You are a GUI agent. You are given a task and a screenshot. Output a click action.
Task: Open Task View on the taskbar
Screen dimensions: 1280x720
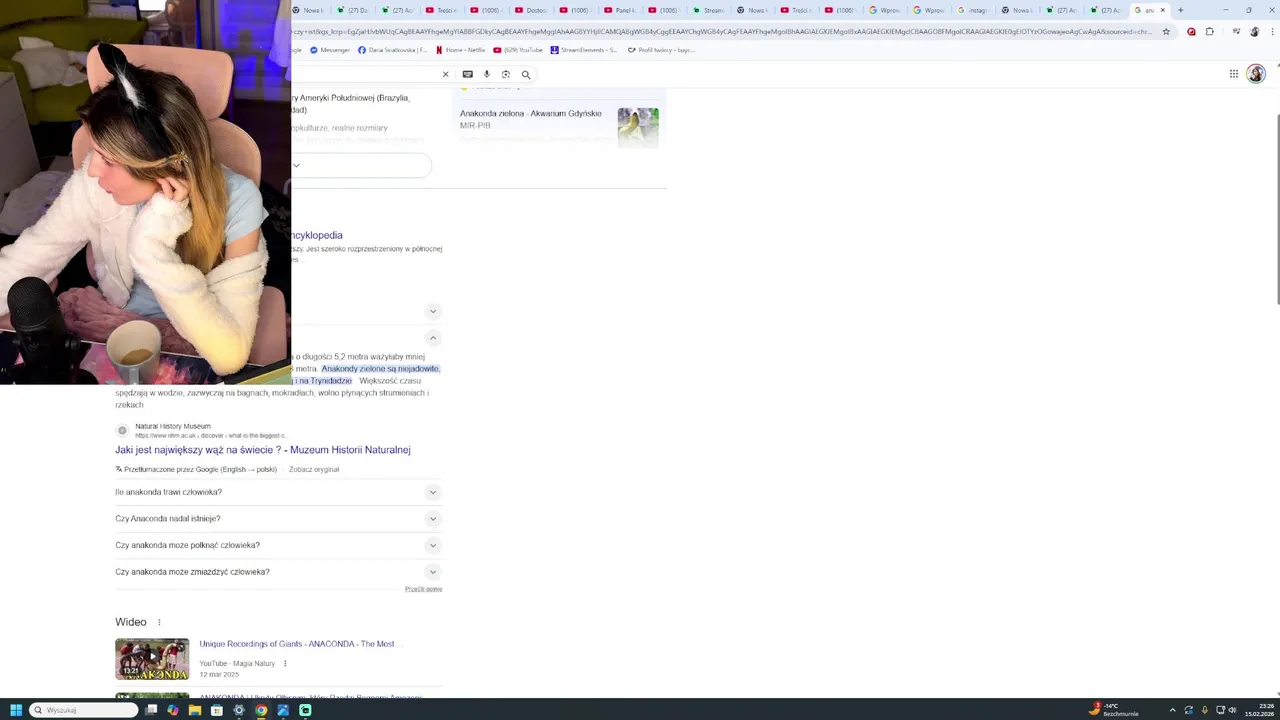coord(151,710)
